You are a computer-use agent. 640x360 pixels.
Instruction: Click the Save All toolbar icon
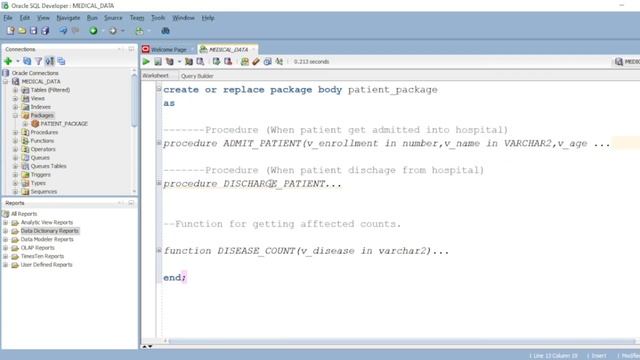[x=45, y=31]
